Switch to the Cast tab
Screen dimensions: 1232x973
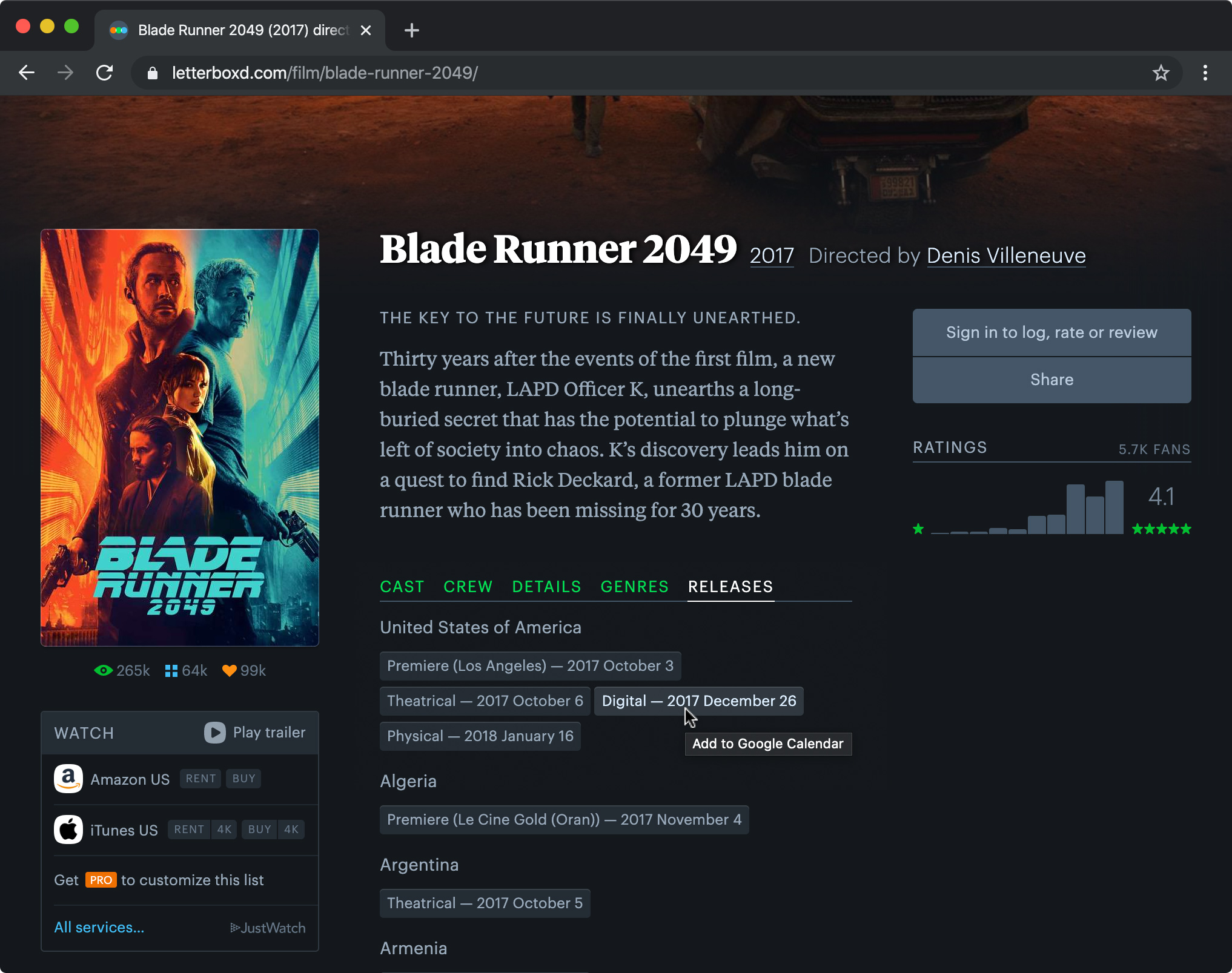tap(402, 587)
